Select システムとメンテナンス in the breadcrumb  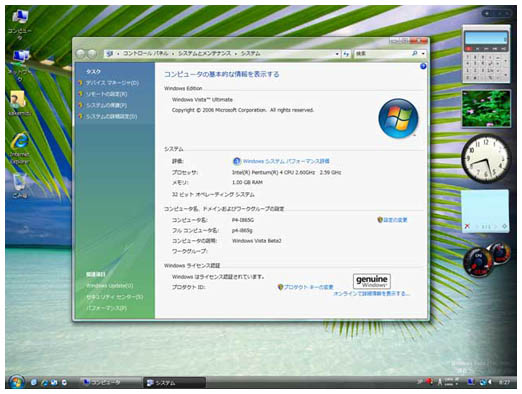point(204,53)
